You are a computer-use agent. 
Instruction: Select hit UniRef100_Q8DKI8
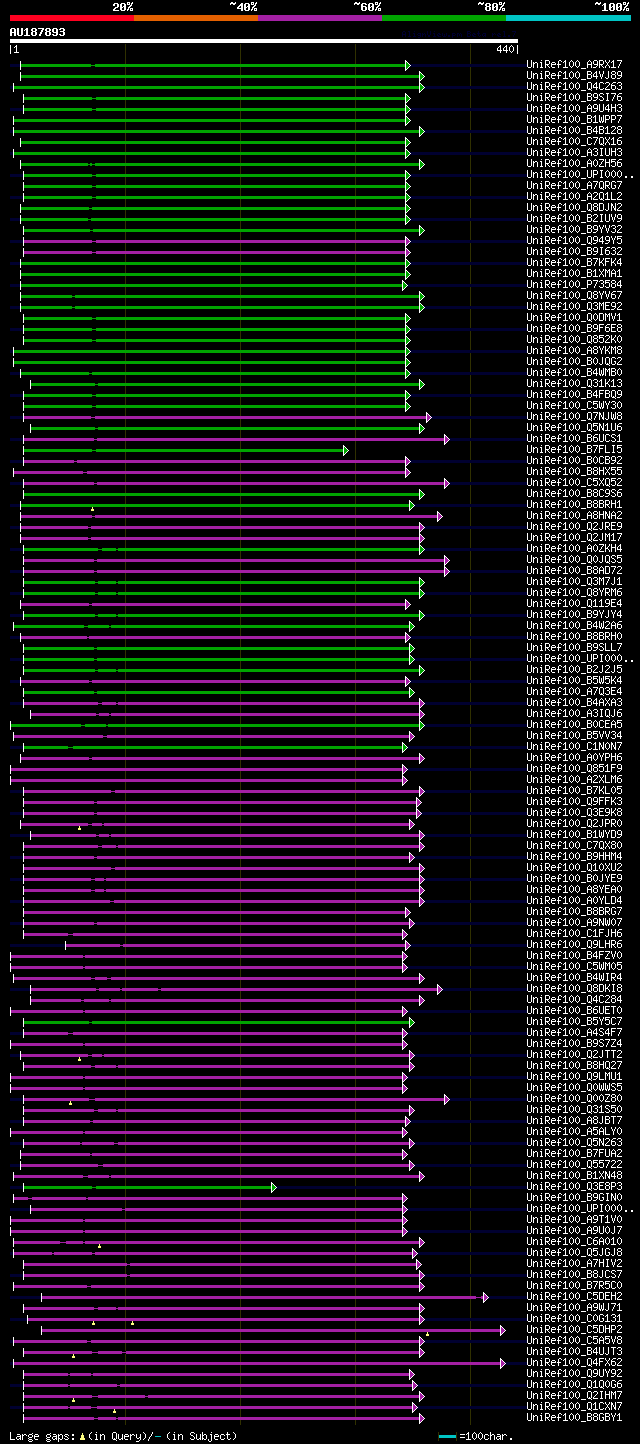[x=574, y=989]
